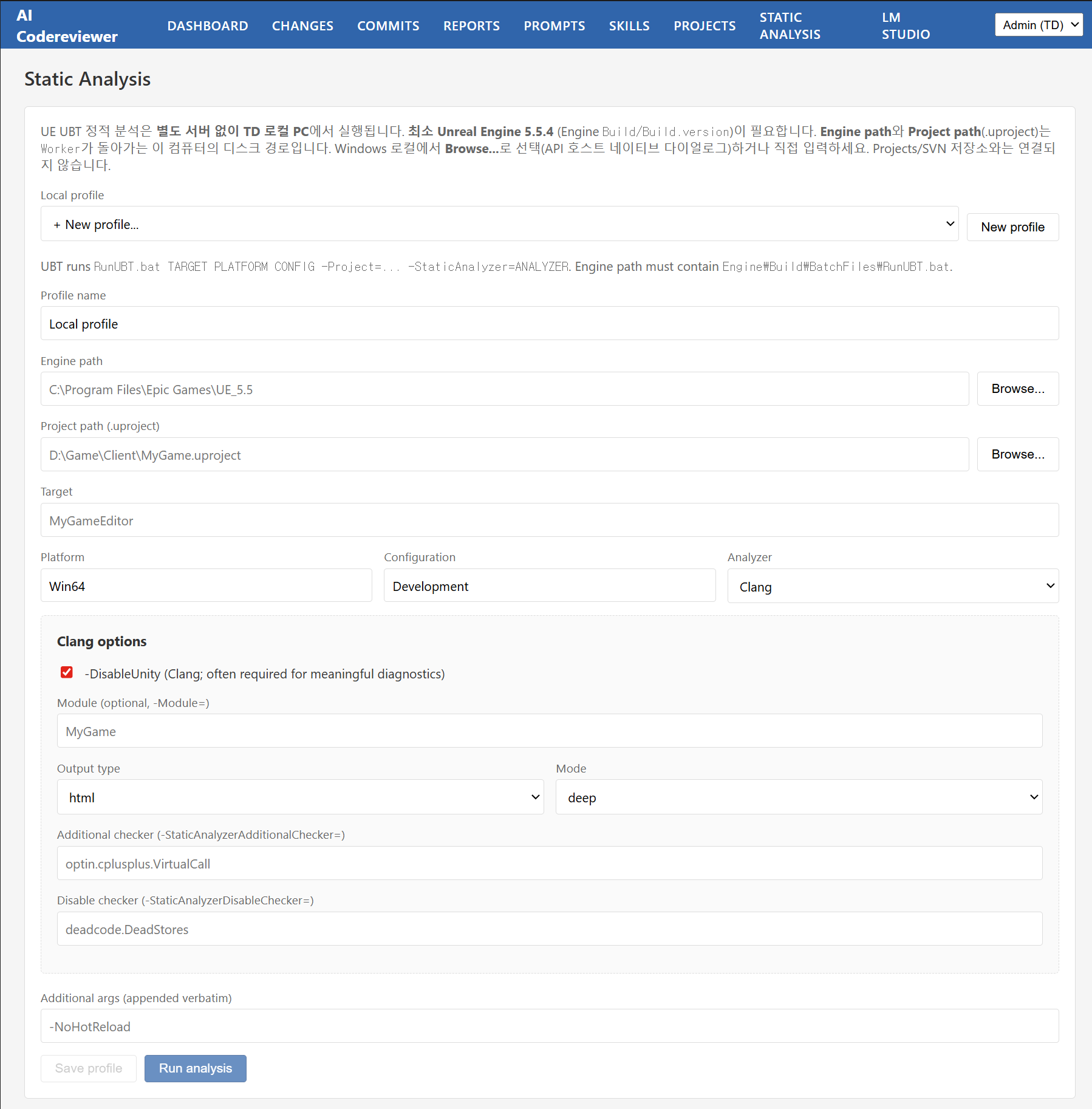Open the Analyzer dropdown
Screen dimensions: 1092x1109
(x=893, y=586)
